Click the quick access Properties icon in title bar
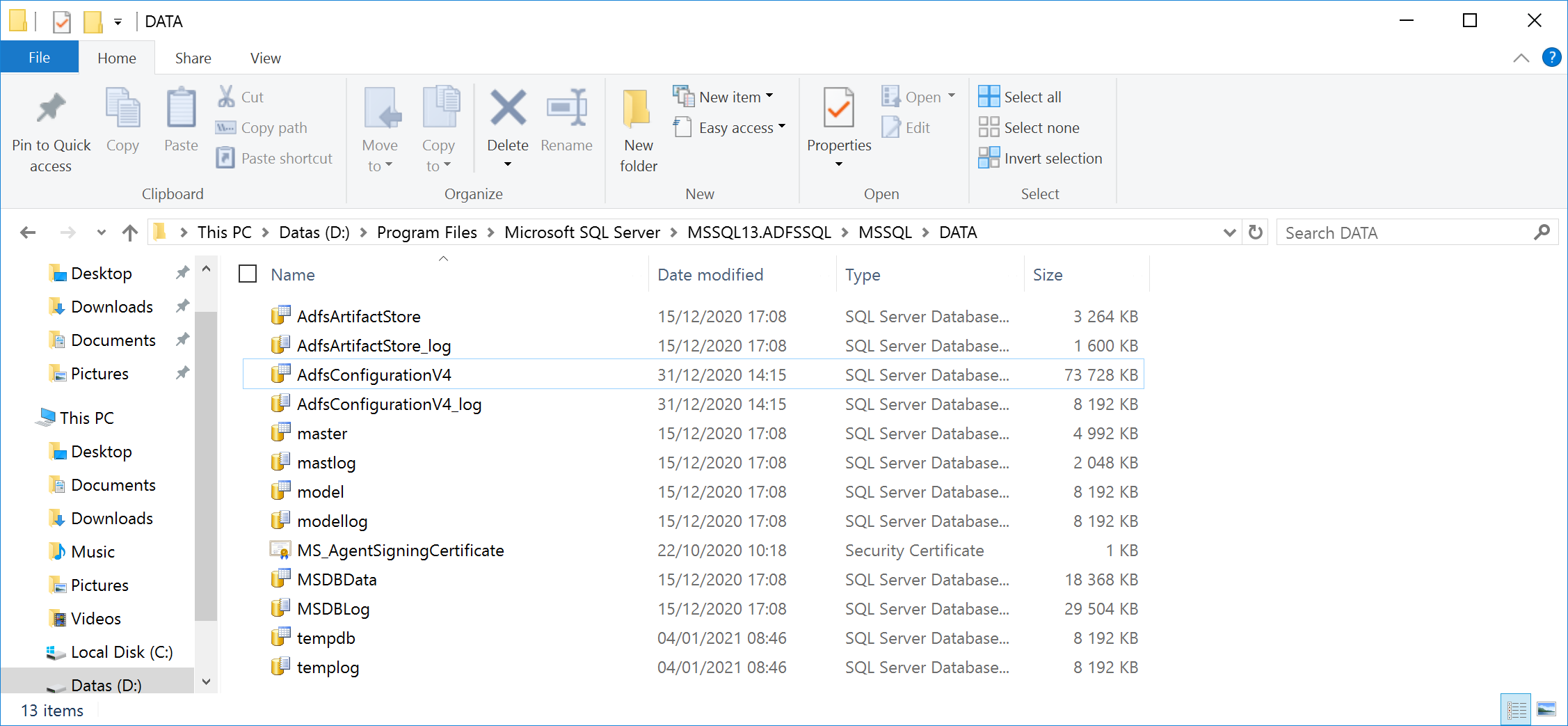Viewport: 1568px width, 726px height. (x=62, y=22)
